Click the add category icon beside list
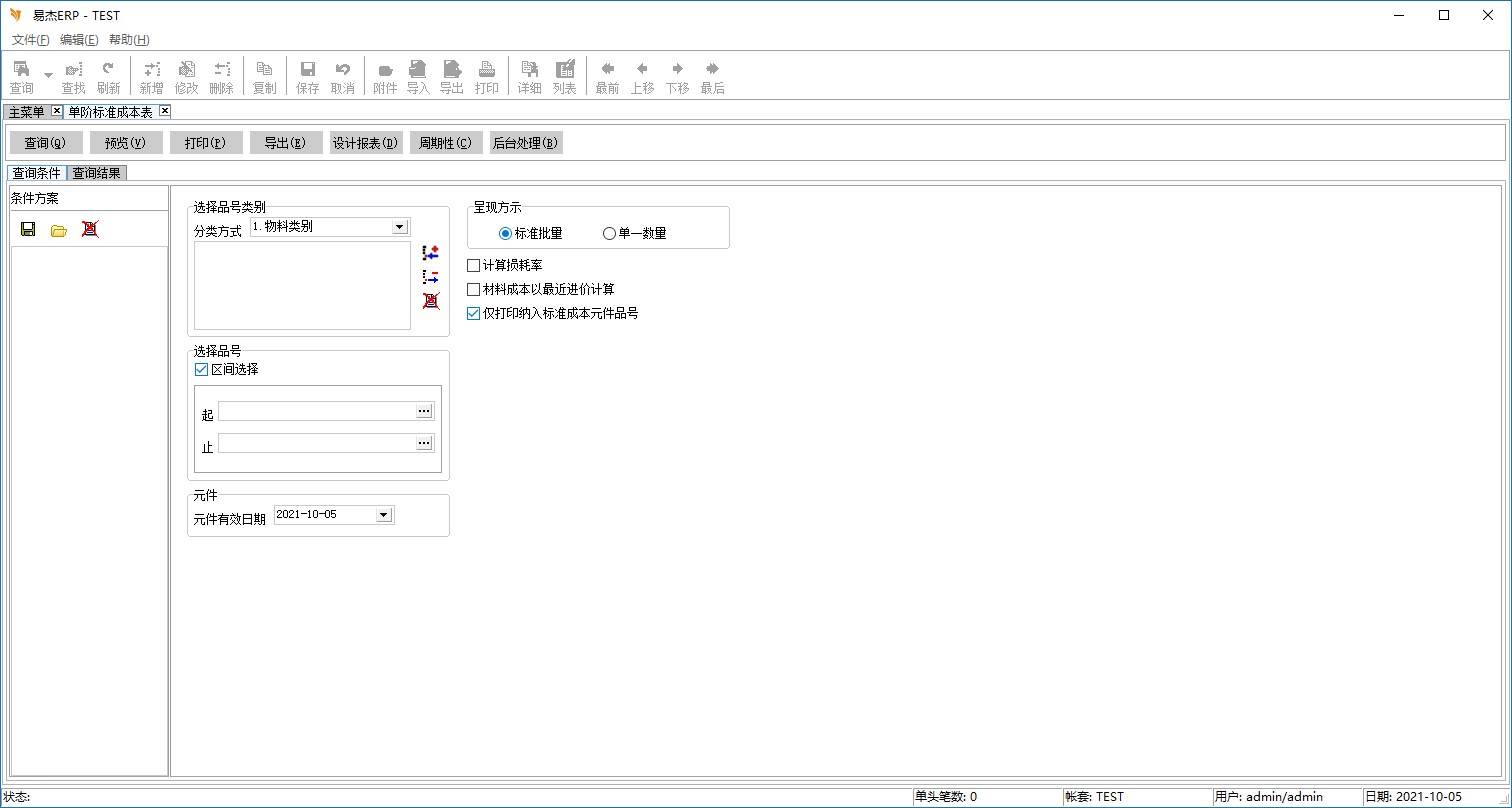 click(431, 253)
